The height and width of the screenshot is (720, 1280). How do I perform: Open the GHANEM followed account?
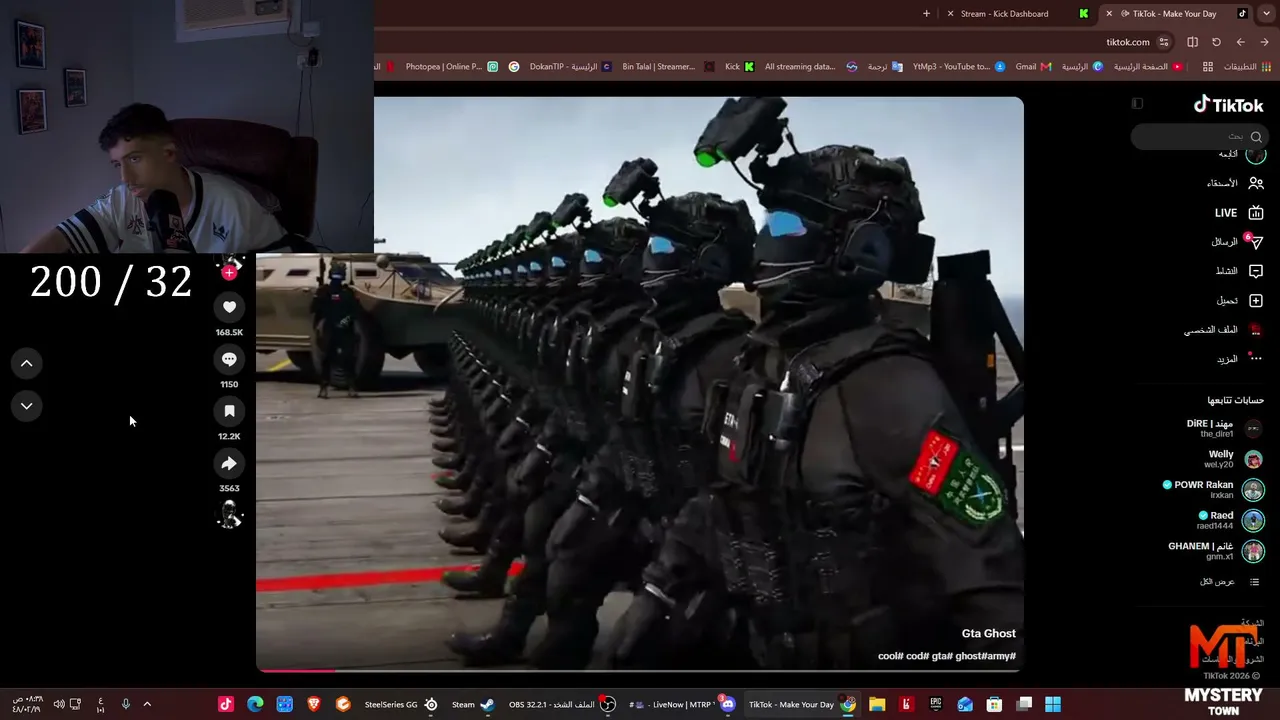1216,551
